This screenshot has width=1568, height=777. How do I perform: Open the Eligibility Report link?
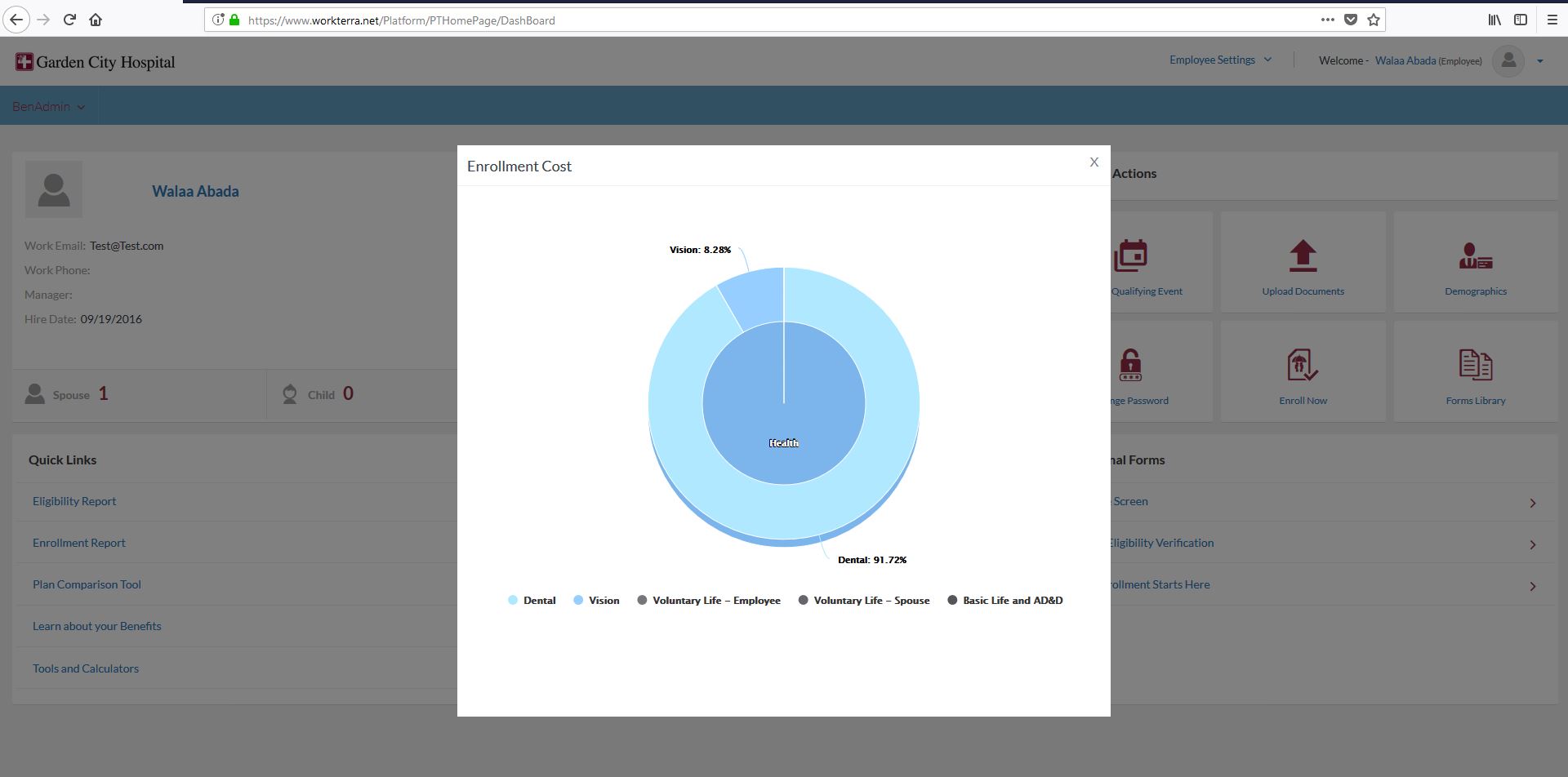click(x=74, y=501)
